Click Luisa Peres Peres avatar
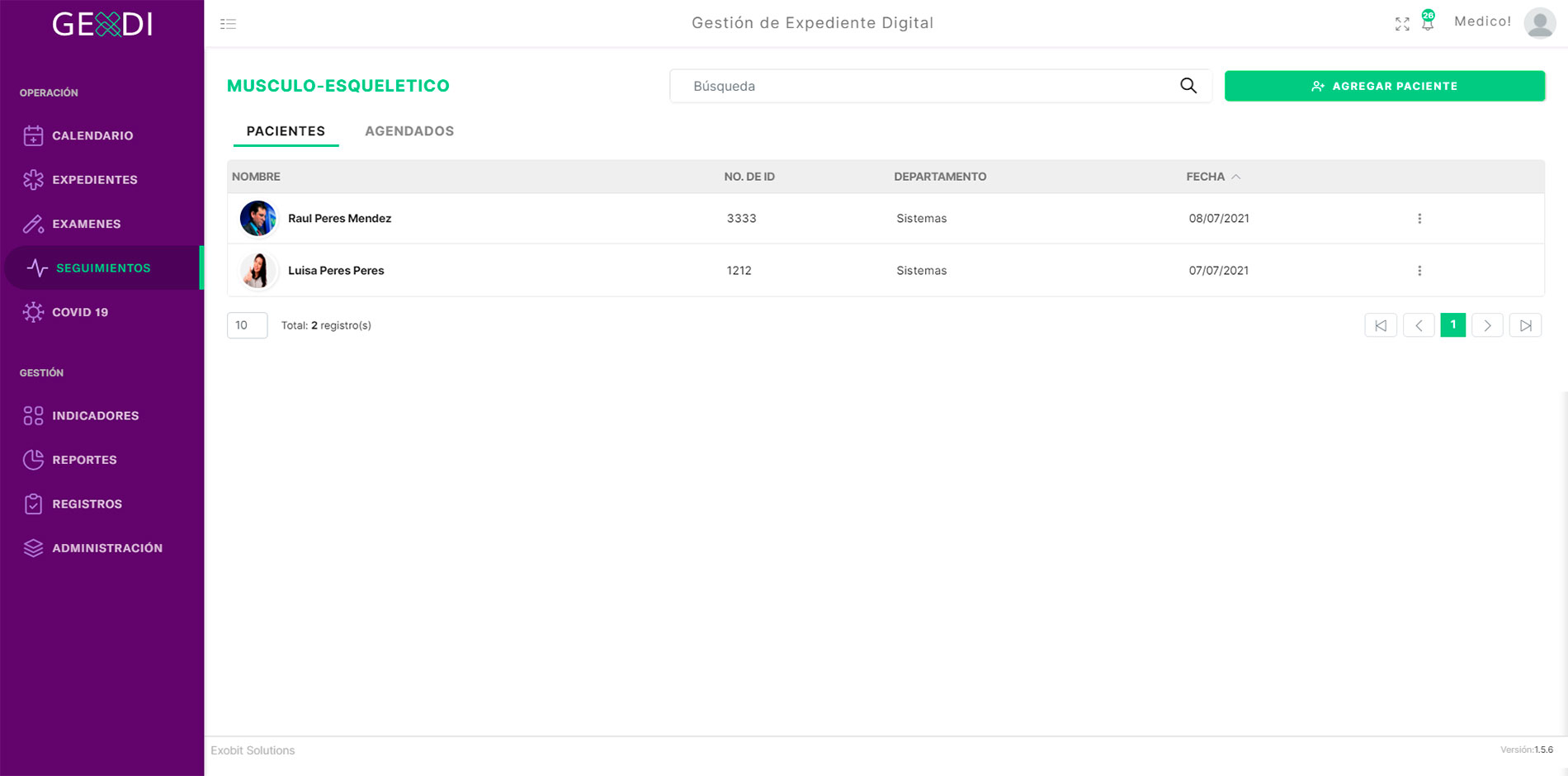The height and width of the screenshot is (776, 1568). [258, 271]
